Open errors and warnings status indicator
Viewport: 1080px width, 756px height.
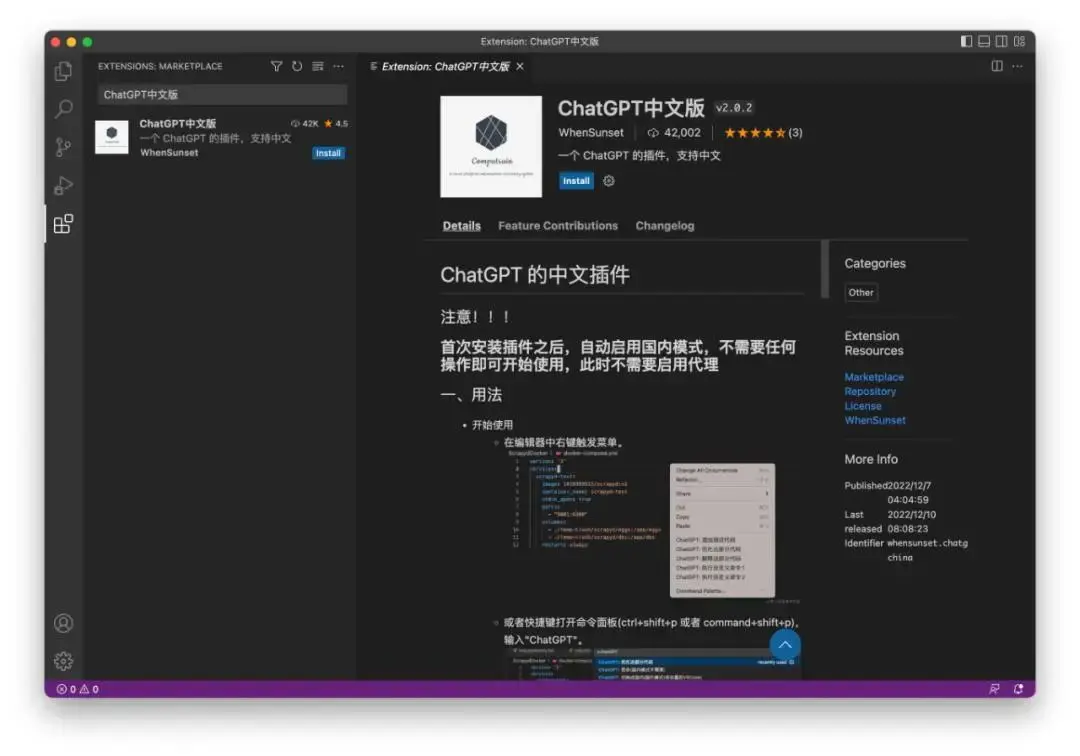(78, 689)
